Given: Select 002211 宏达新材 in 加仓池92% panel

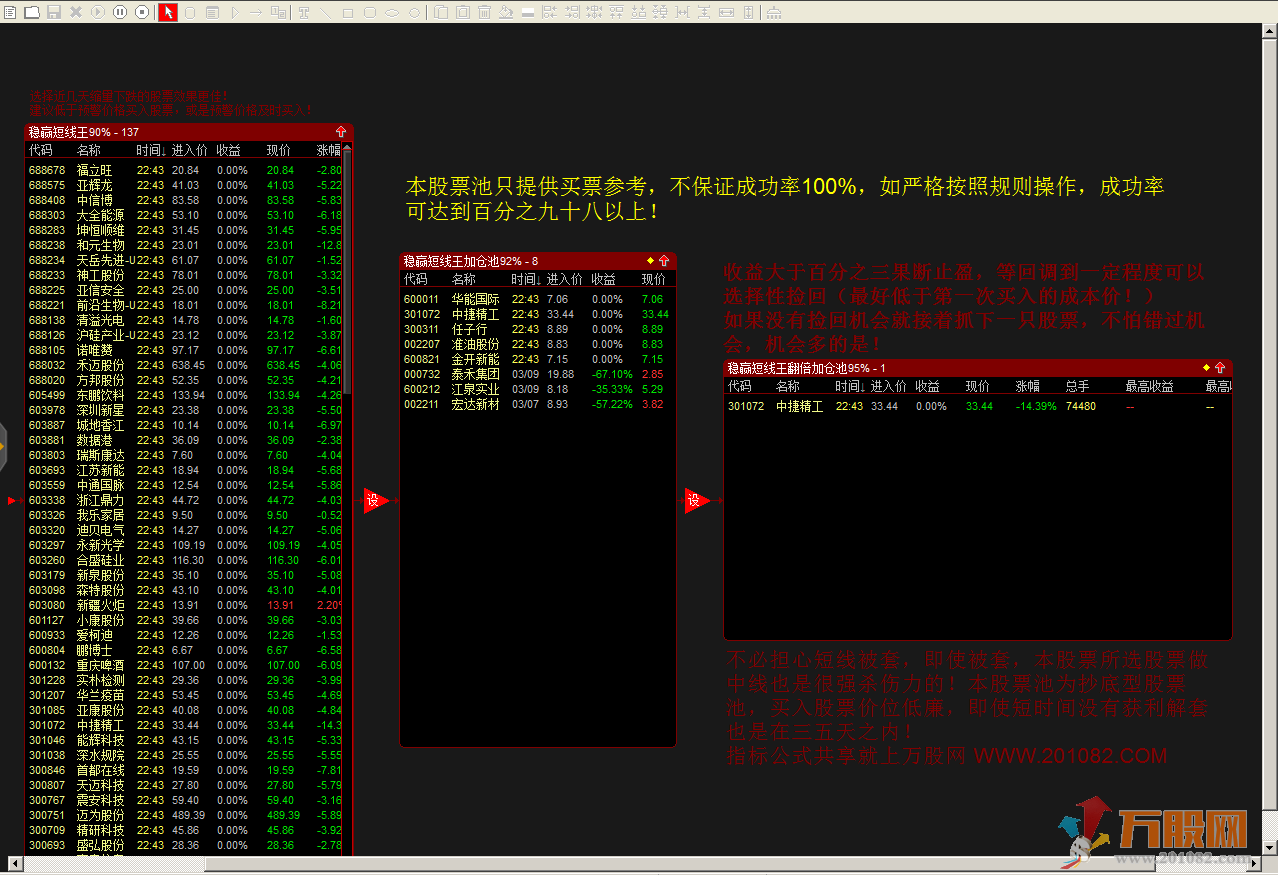Looking at the screenshot, I should click(537, 404).
